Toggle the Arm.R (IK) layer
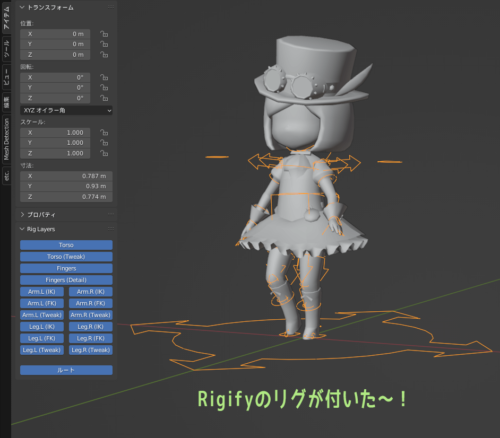500x438 pixels. [x=91, y=292]
